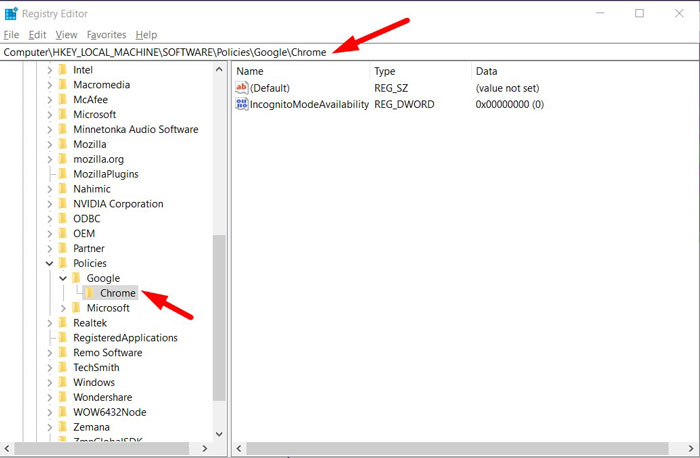The image size is (700, 458).
Task: Click the Intel folder icon
Action: tap(63, 70)
